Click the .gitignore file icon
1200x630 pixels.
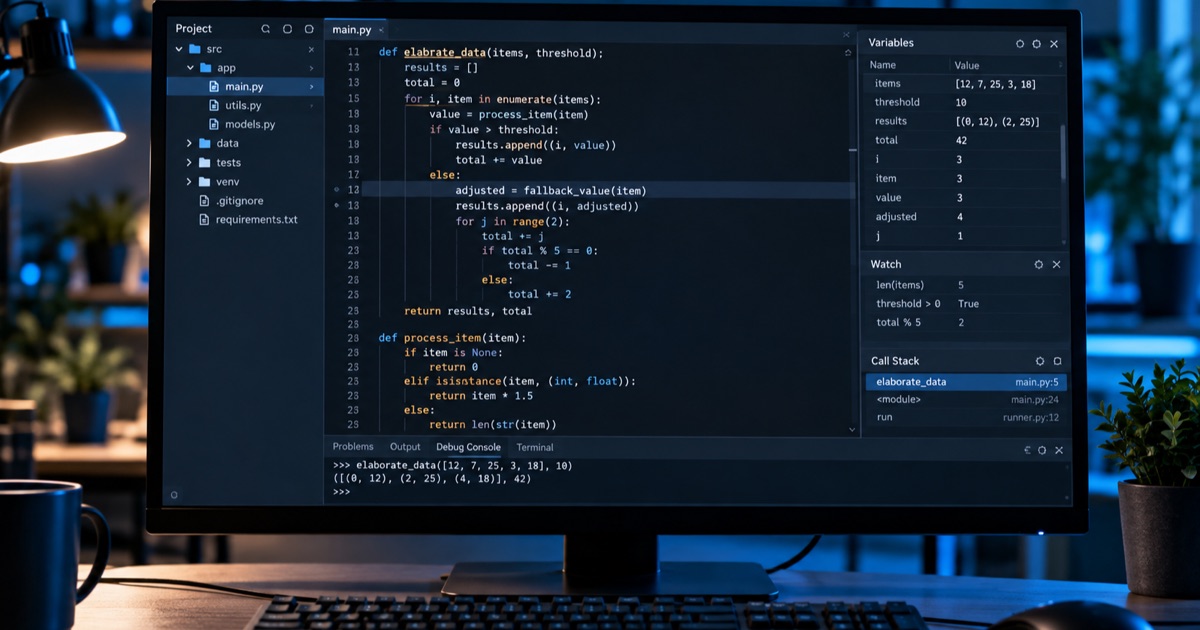[x=205, y=201]
